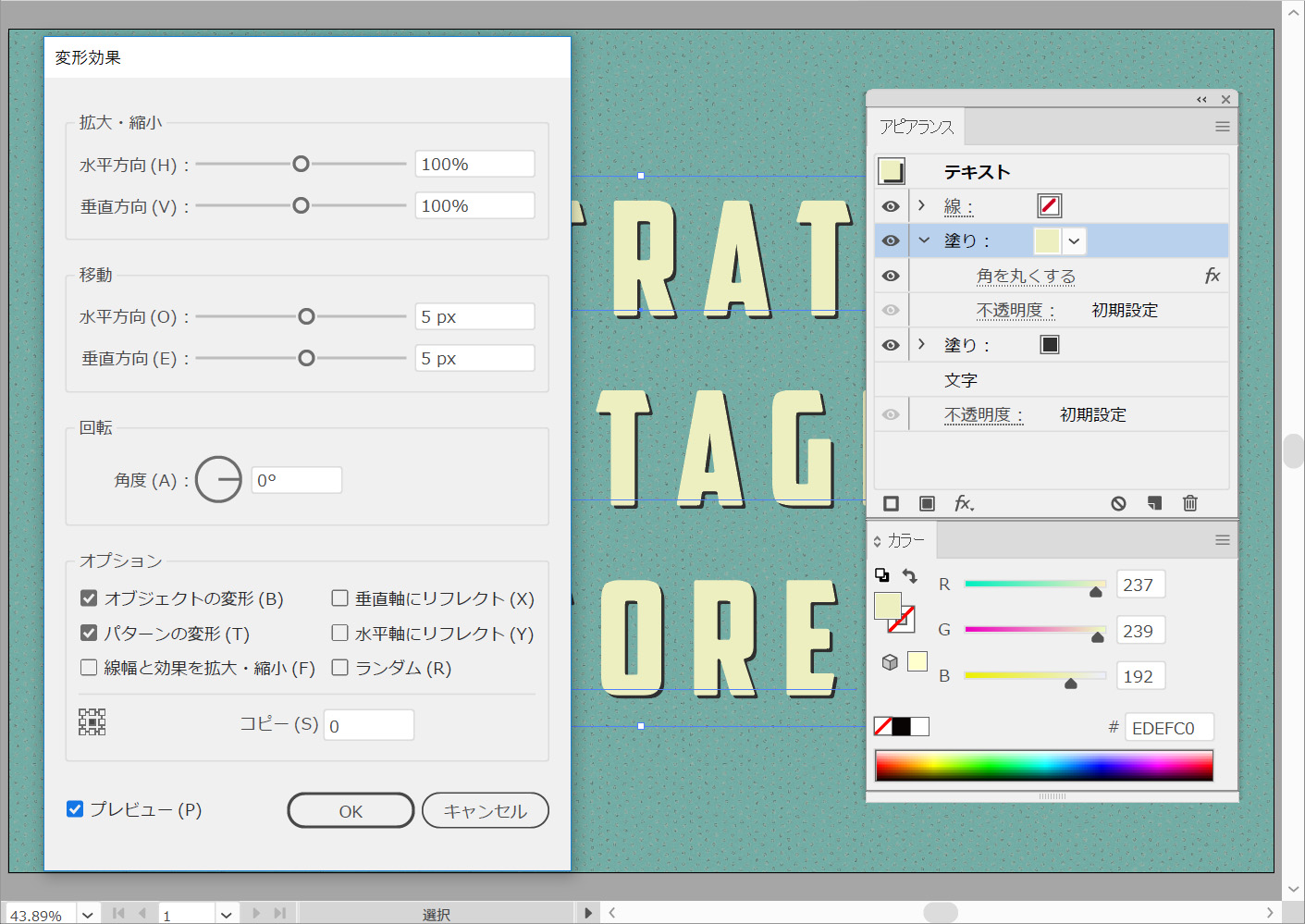
Task: Check 垂直軸にリフレクト (X) option
Action: click(x=340, y=598)
